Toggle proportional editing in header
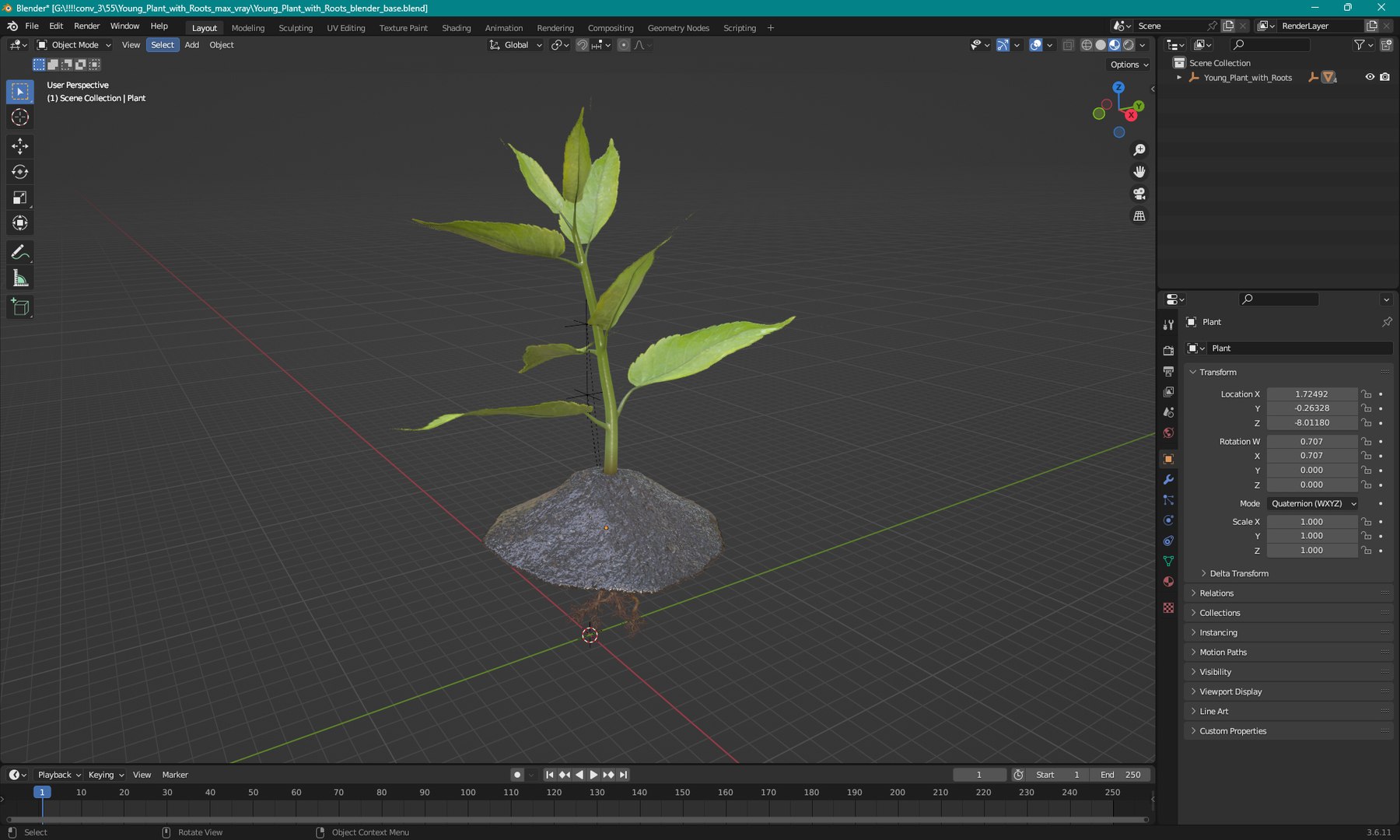1400x840 pixels. (x=624, y=45)
